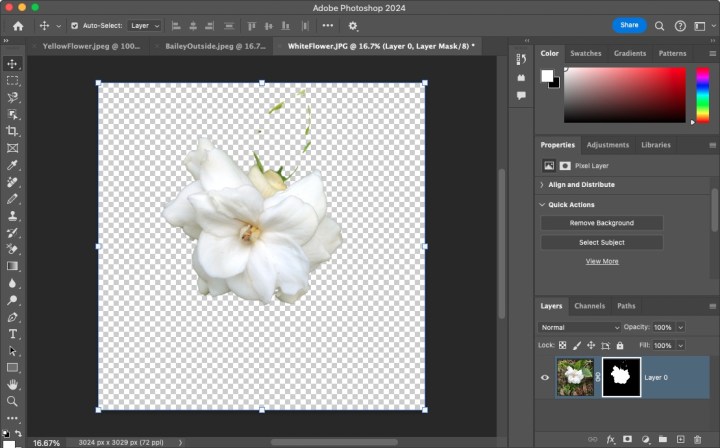Pick the Hand tool
This screenshot has height=448, width=720.
pos(12,384)
